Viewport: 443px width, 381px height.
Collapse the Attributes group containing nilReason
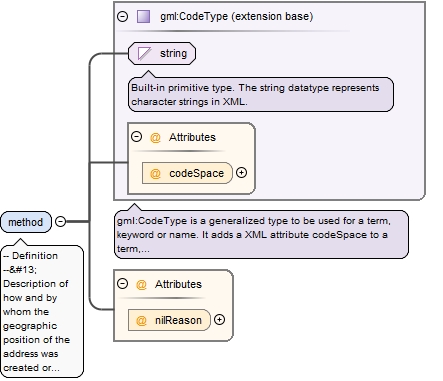click(122, 284)
